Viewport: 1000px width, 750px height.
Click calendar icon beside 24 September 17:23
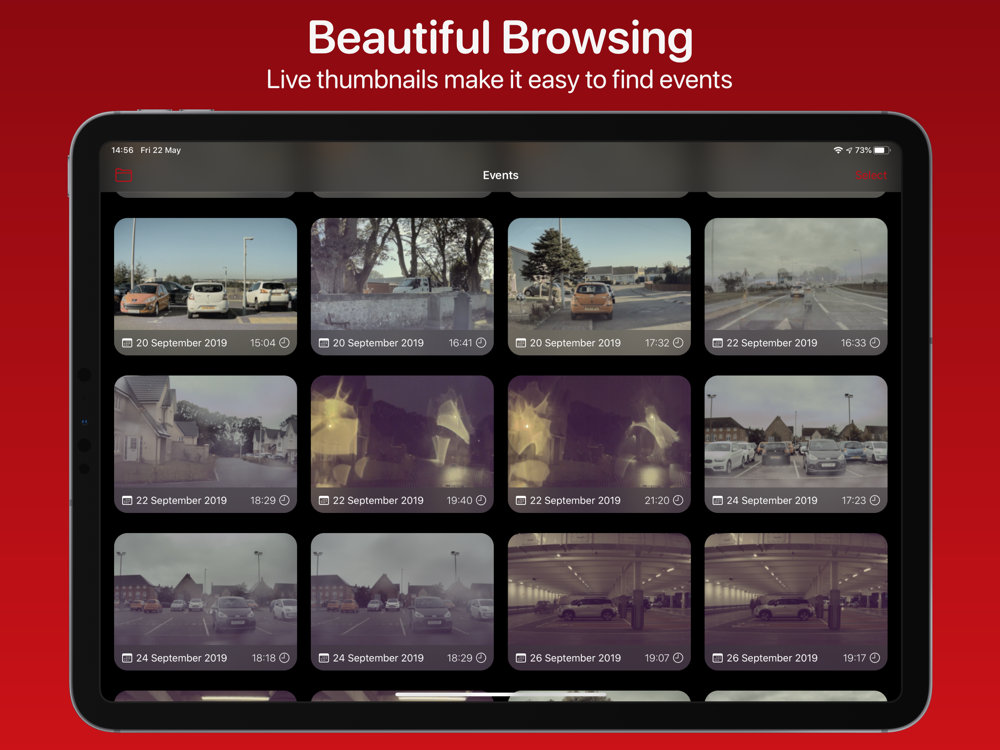pyautogui.click(x=717, y=501)
